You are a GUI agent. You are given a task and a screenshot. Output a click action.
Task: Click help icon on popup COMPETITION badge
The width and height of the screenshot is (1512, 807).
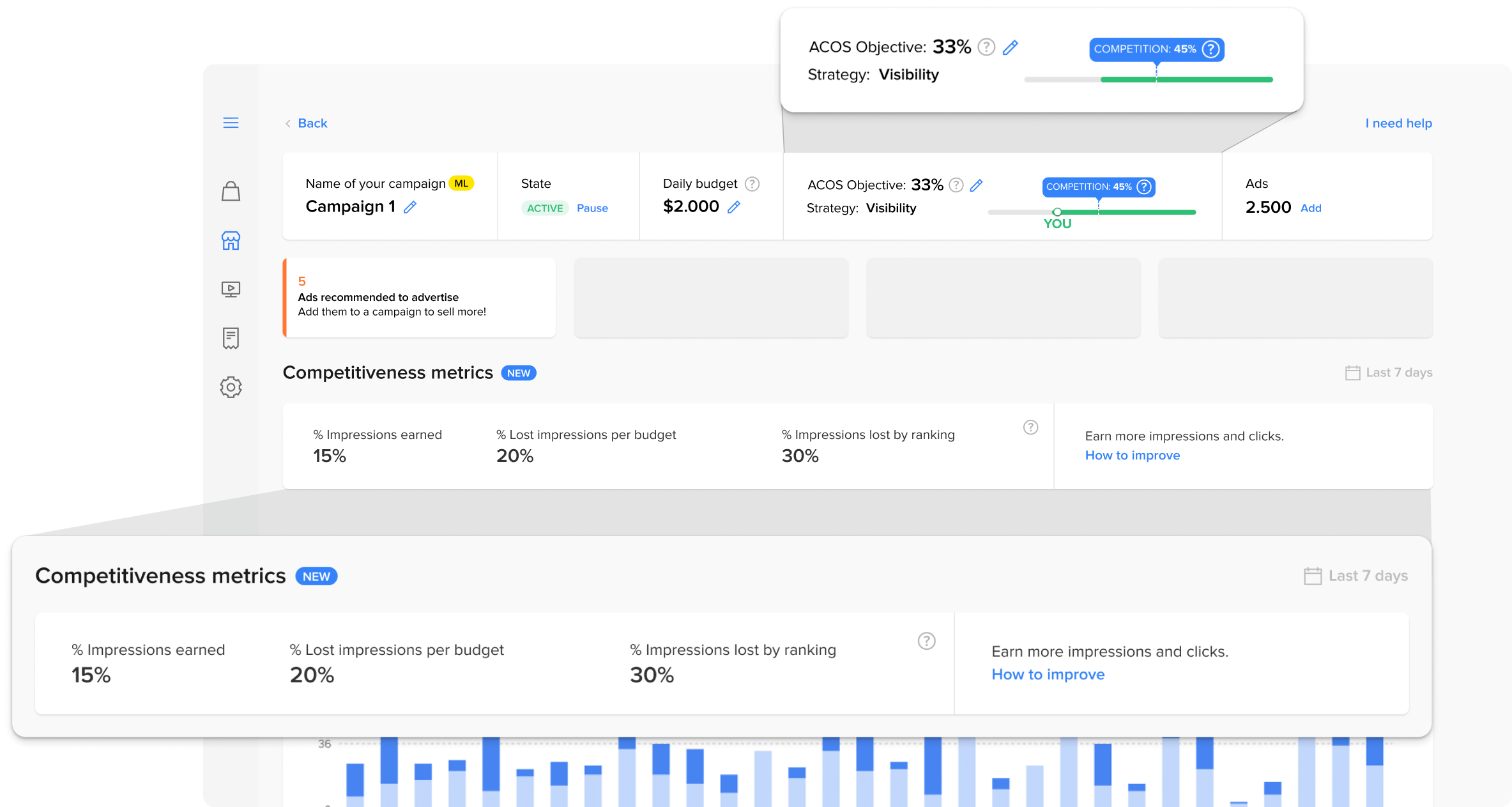pyautogui.click(x=1210, y=49)
